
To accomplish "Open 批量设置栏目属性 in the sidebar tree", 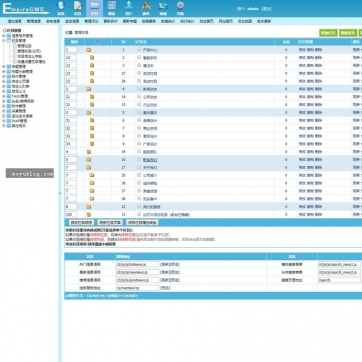I will point(31,61).
